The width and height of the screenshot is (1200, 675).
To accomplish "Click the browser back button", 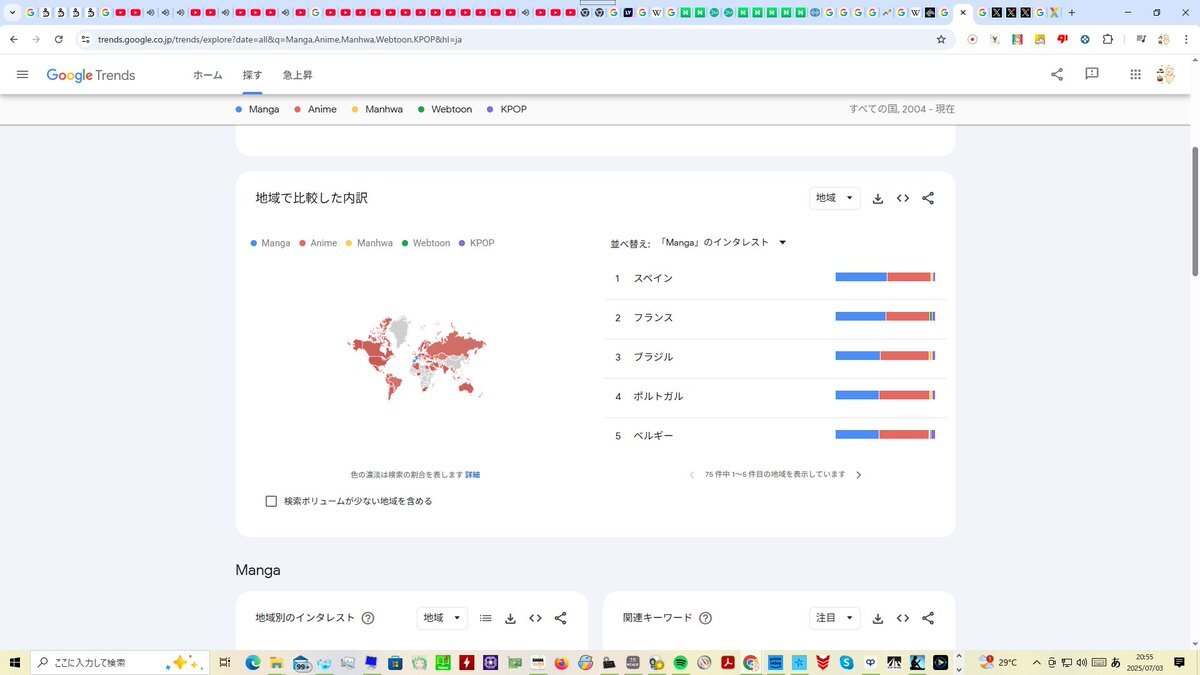I will click(14, 39).
